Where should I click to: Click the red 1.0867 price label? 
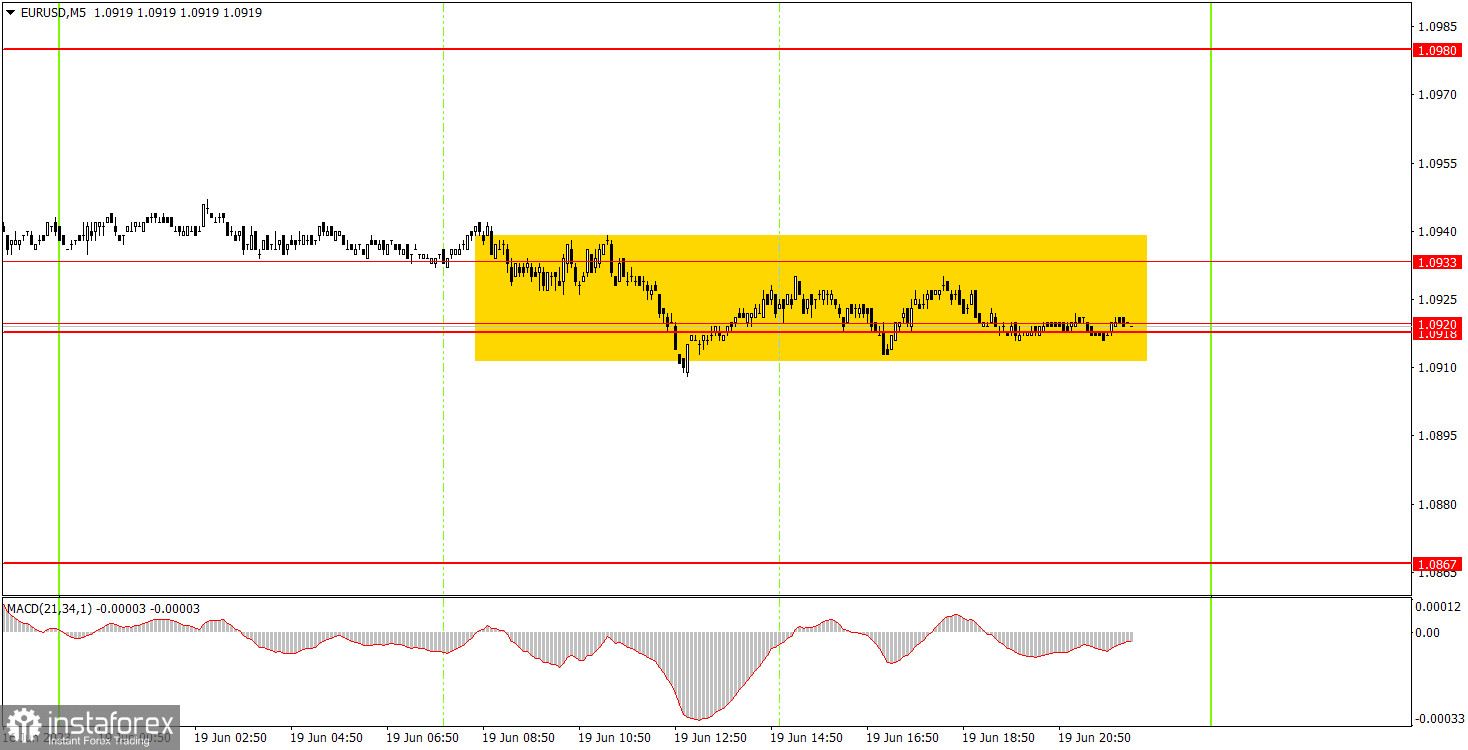tap(1436, 564)
